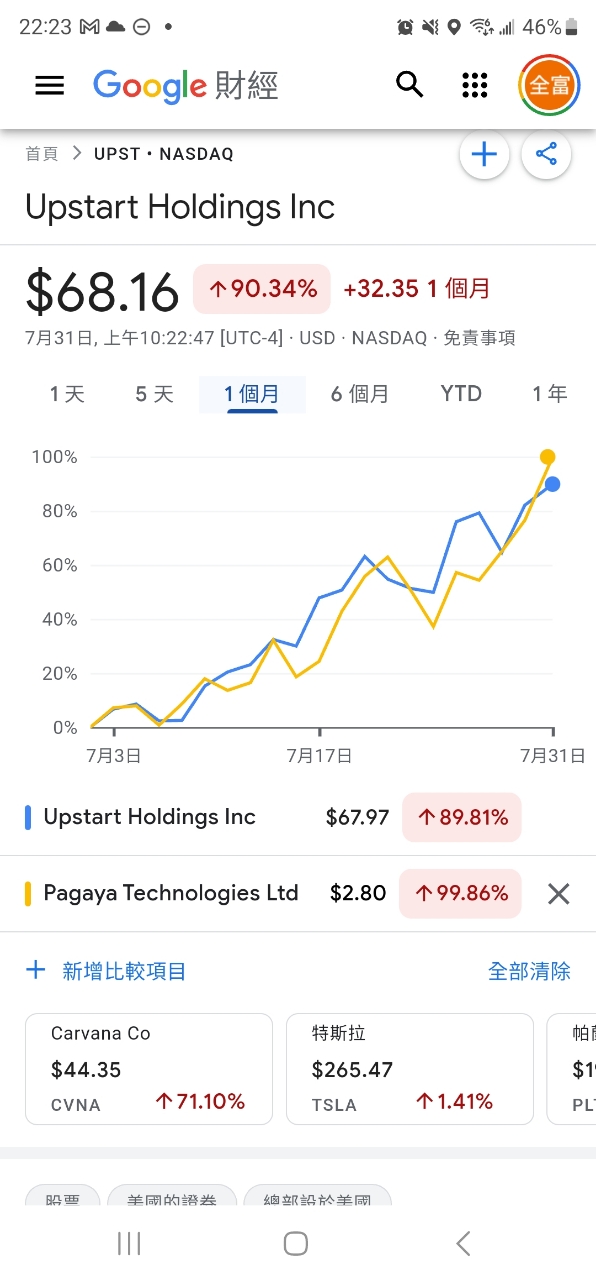Open the hamburger navigation menu
This screenshot has height=1280, width=596.
coord(49,85)
